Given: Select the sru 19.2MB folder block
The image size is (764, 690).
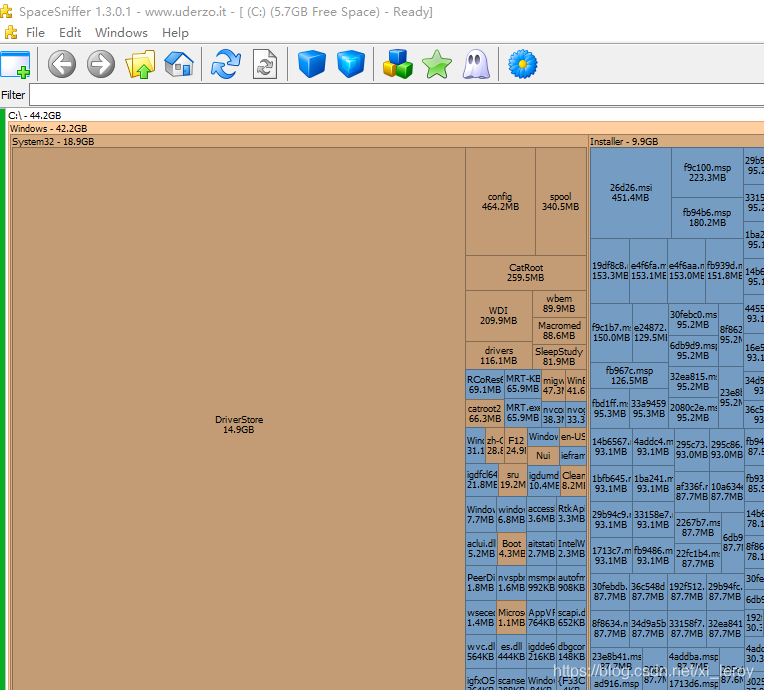Looking at the screenshot, I should coord(513,479).
